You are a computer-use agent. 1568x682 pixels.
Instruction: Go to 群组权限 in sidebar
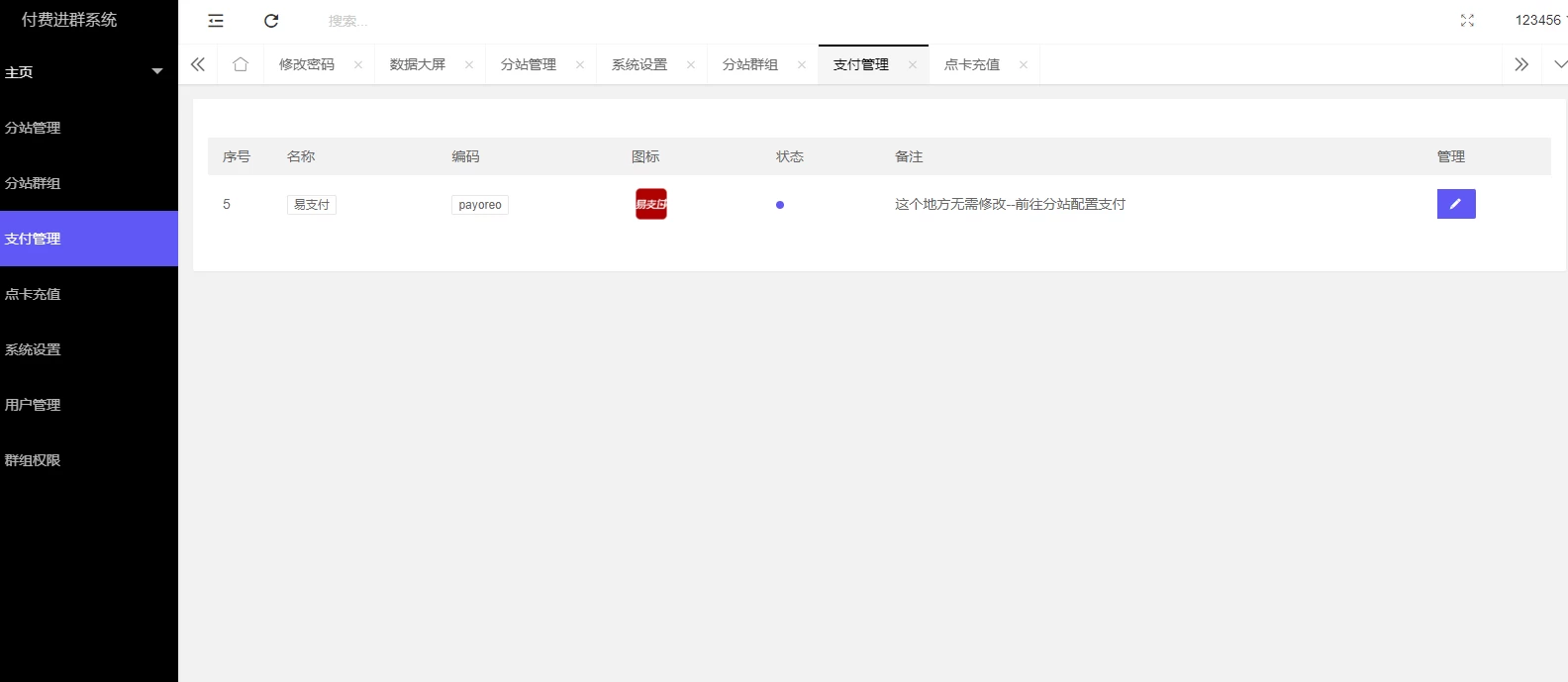coord(34,460)
